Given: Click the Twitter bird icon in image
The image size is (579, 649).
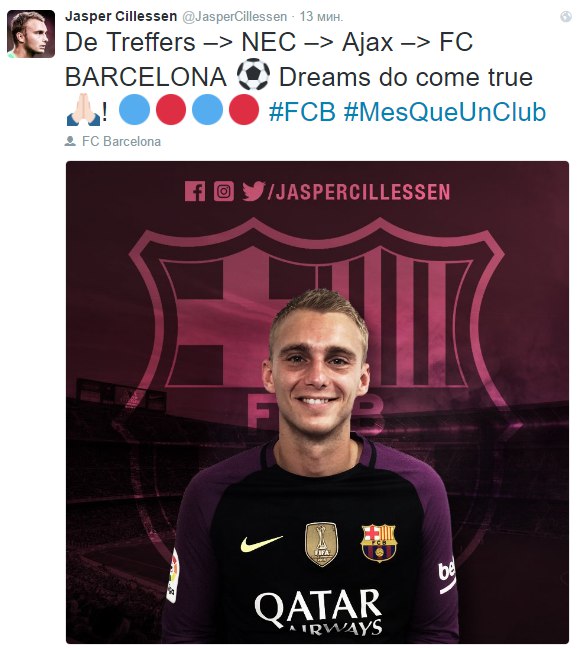Looking at the screenshot, I should (254, 191).
